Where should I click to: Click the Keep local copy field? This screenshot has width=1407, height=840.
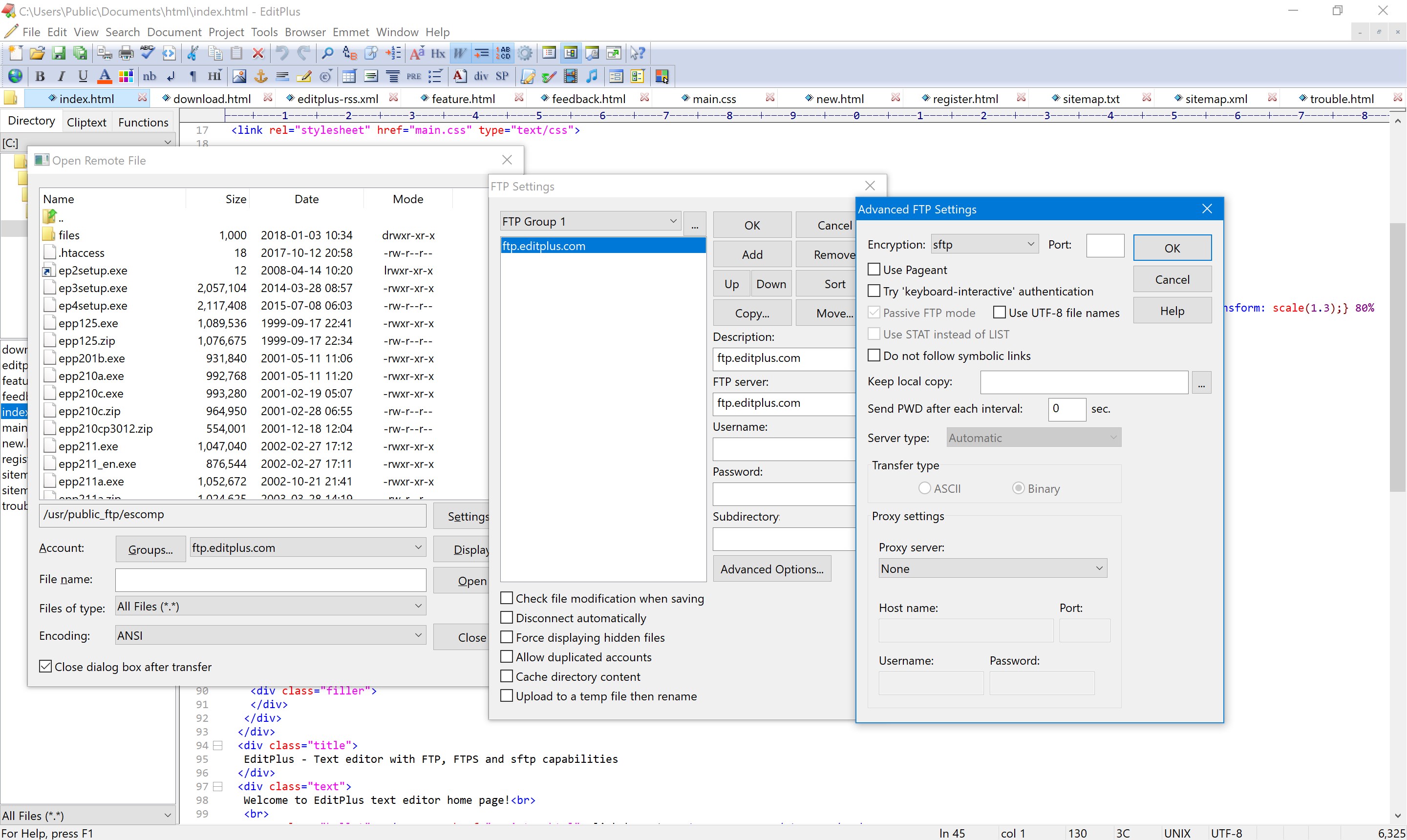tap(1083, 382)
